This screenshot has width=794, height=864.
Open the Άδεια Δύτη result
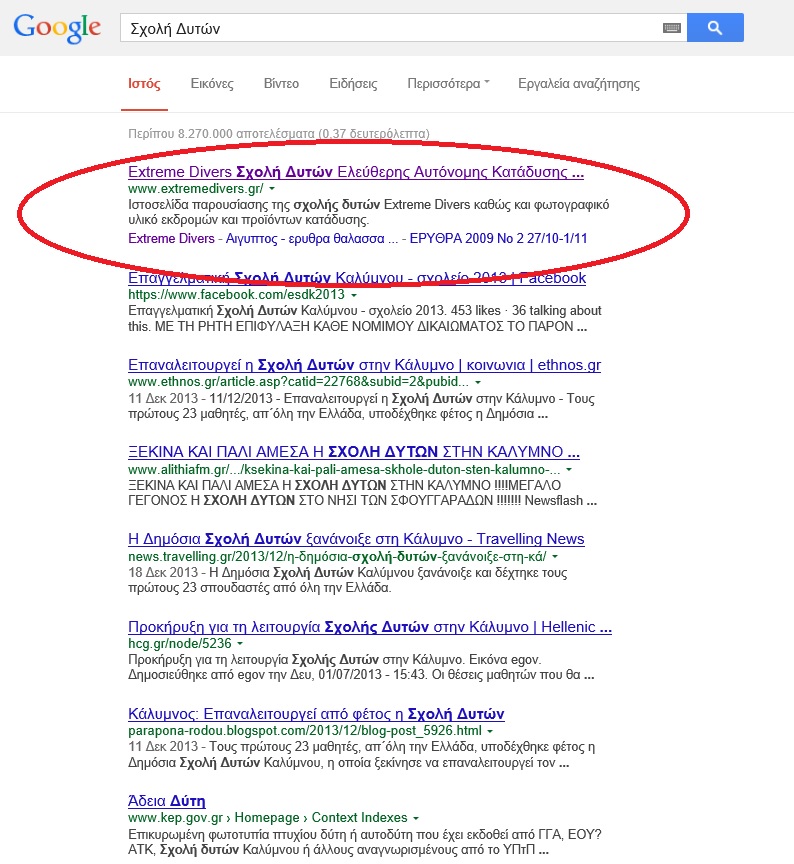(x=166, y=801)
